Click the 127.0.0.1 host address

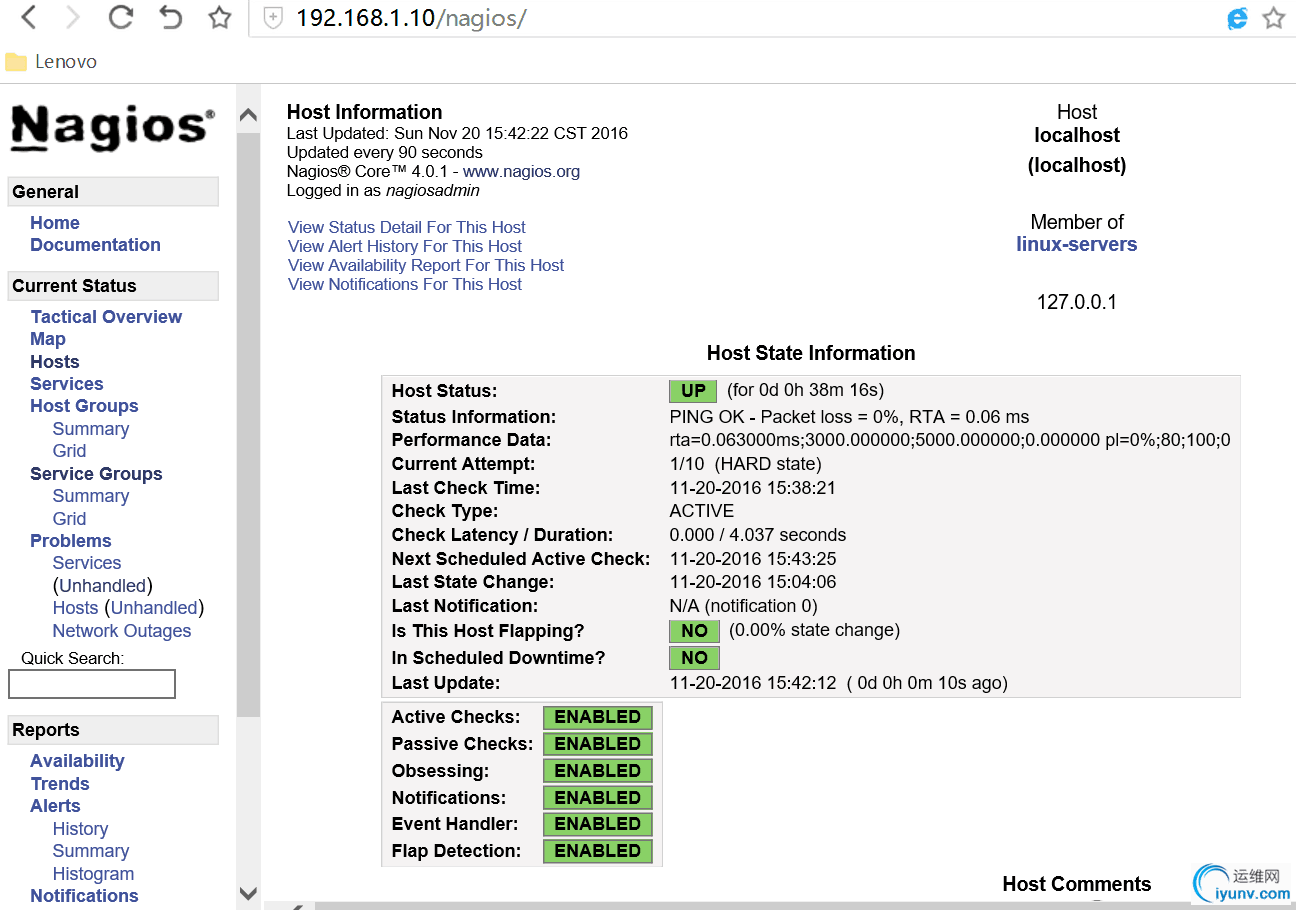(1077, 302)
